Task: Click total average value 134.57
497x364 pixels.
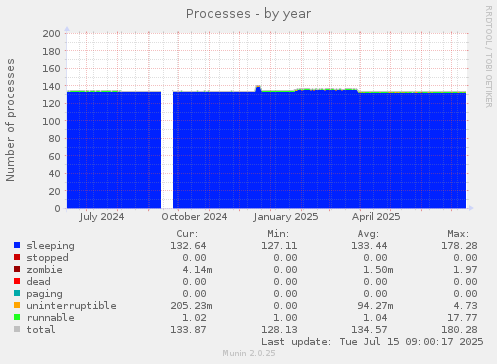Action: coord(369,330)
